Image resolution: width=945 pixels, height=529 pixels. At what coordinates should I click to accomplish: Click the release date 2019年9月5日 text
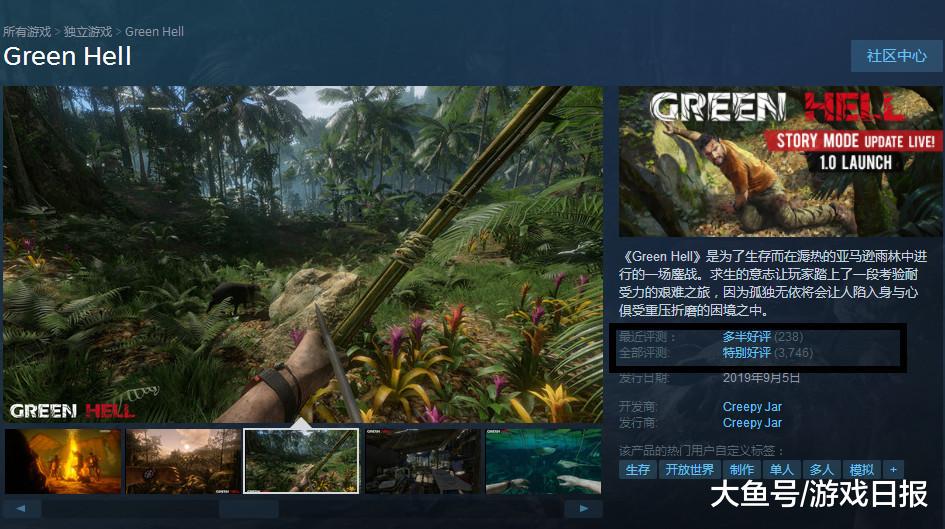pyautogui.click(x=761, y=378)
